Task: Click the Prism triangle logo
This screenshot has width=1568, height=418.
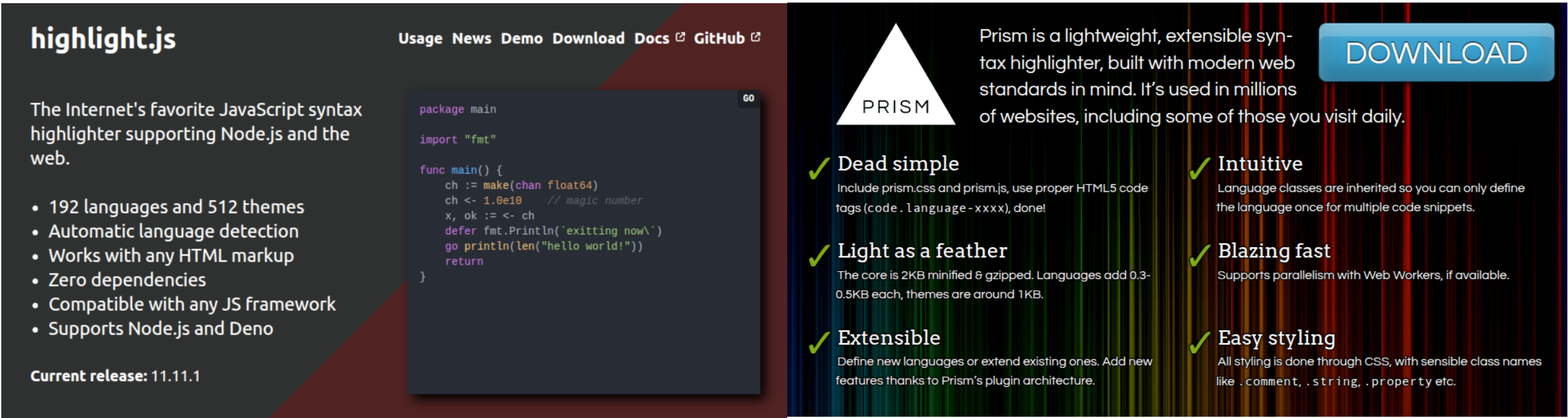Action: (896, 74)
